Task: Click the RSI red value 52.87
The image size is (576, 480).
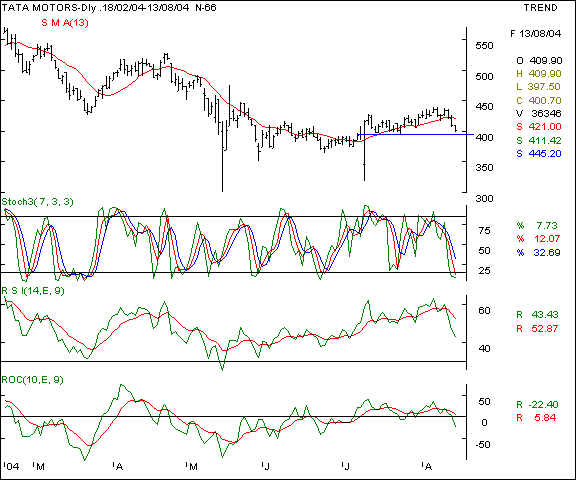Action: (545, 329)
